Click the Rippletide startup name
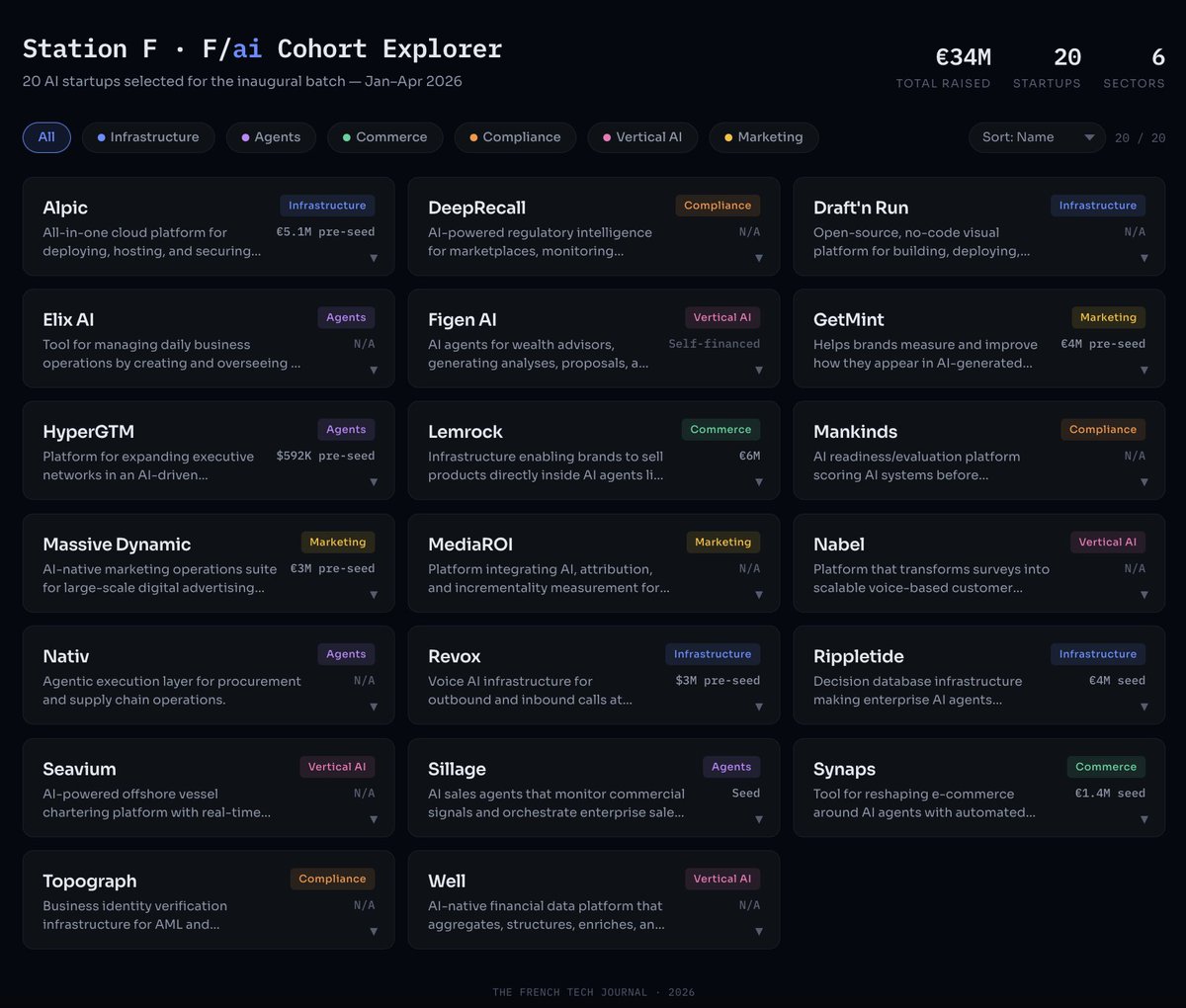Screen dimensions: 1186x1008 (859, 656)
